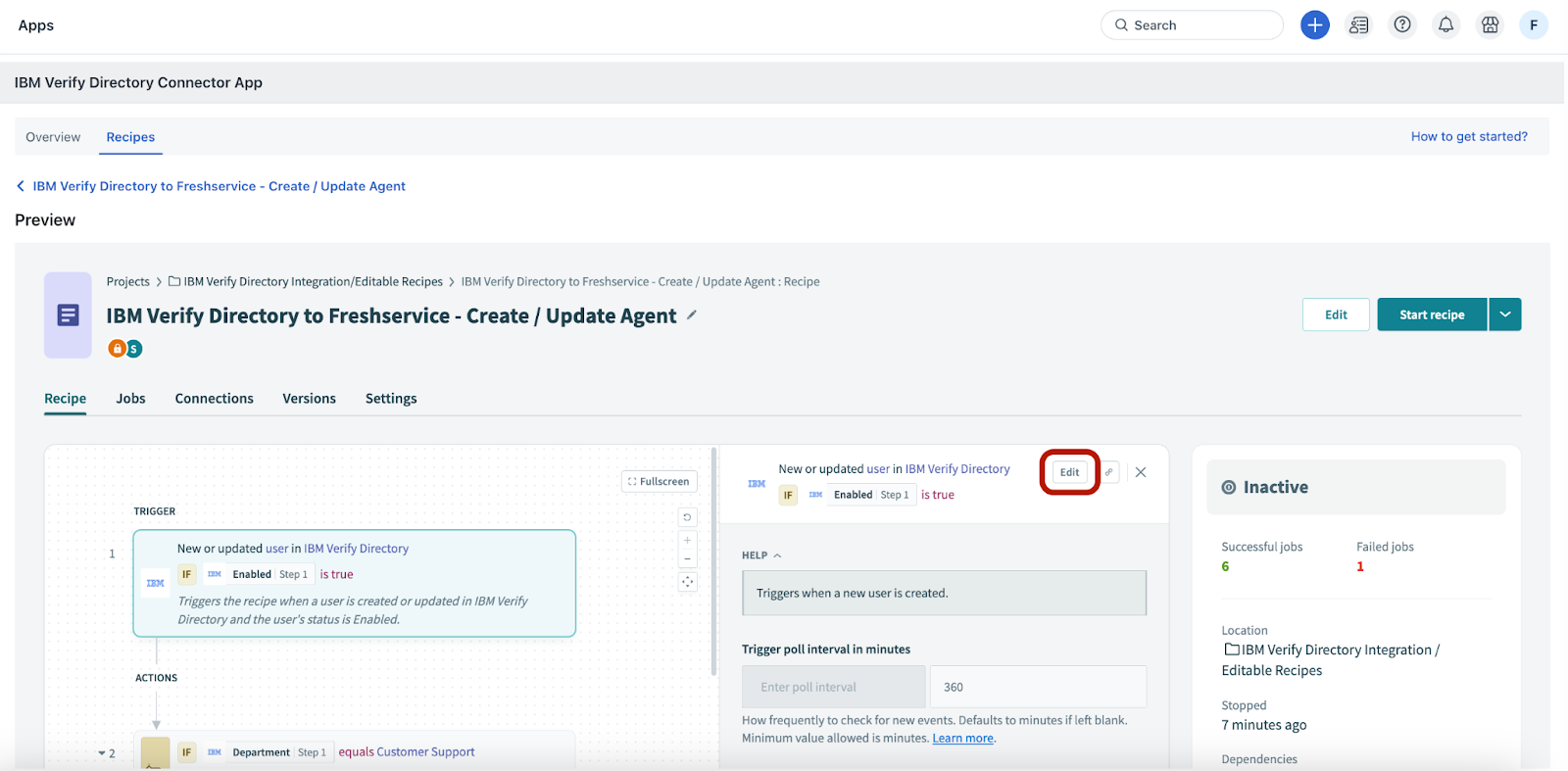1568x771 pixels.
Task: Open the marketplace apps icon
Action: coord(1490,25)
